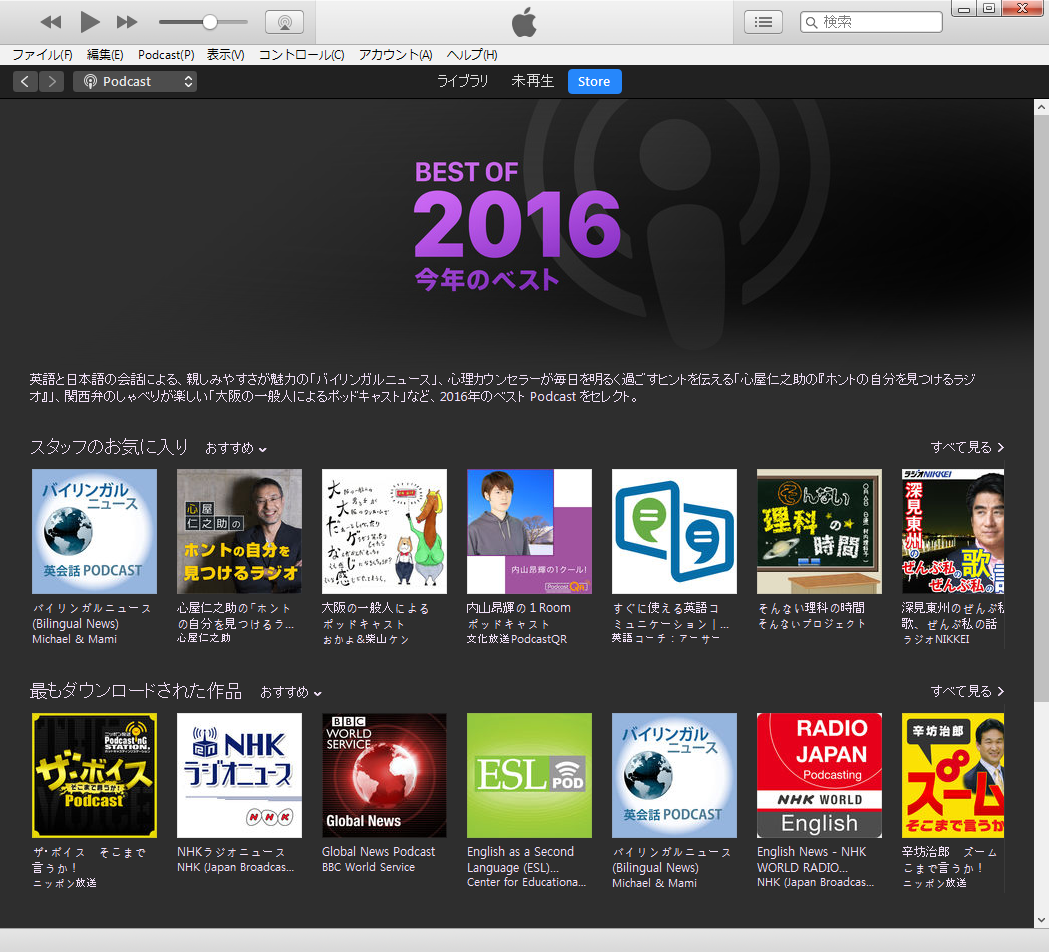Adjust the volume slider knob
Screen dimensions: 1049x952
tap(209, 22)
